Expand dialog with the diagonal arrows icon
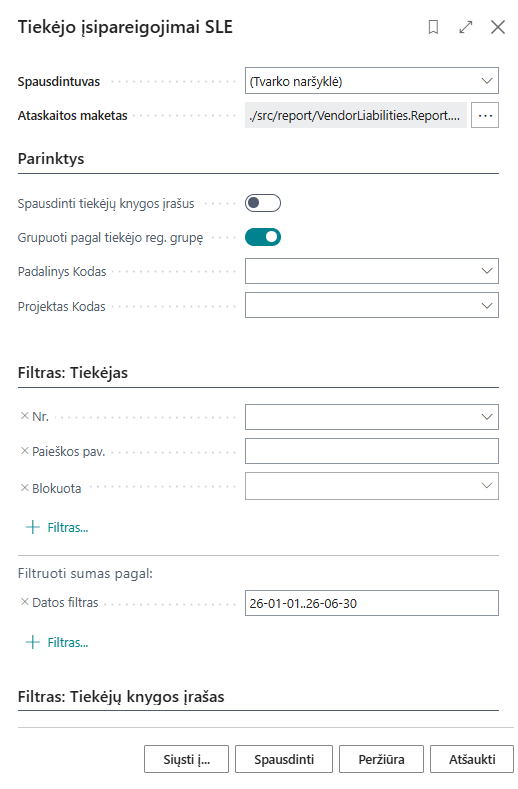 click(466, 27)
